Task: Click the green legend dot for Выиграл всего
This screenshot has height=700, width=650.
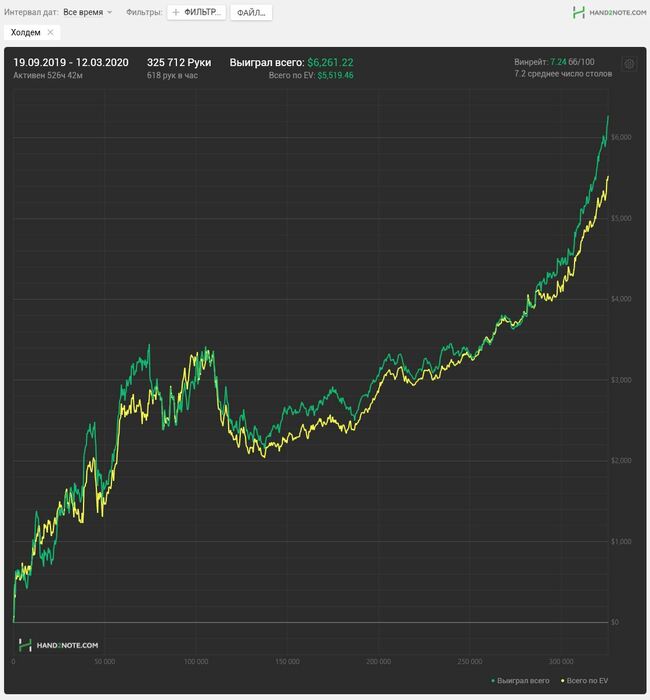Action: click(493, 681)
